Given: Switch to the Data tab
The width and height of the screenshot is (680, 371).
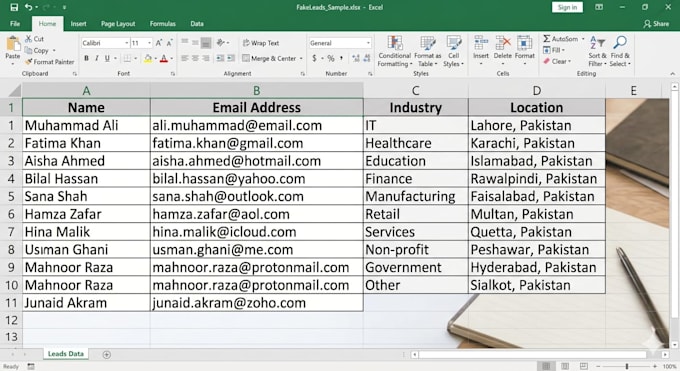Looking at the screenshot, I should 197,23.
